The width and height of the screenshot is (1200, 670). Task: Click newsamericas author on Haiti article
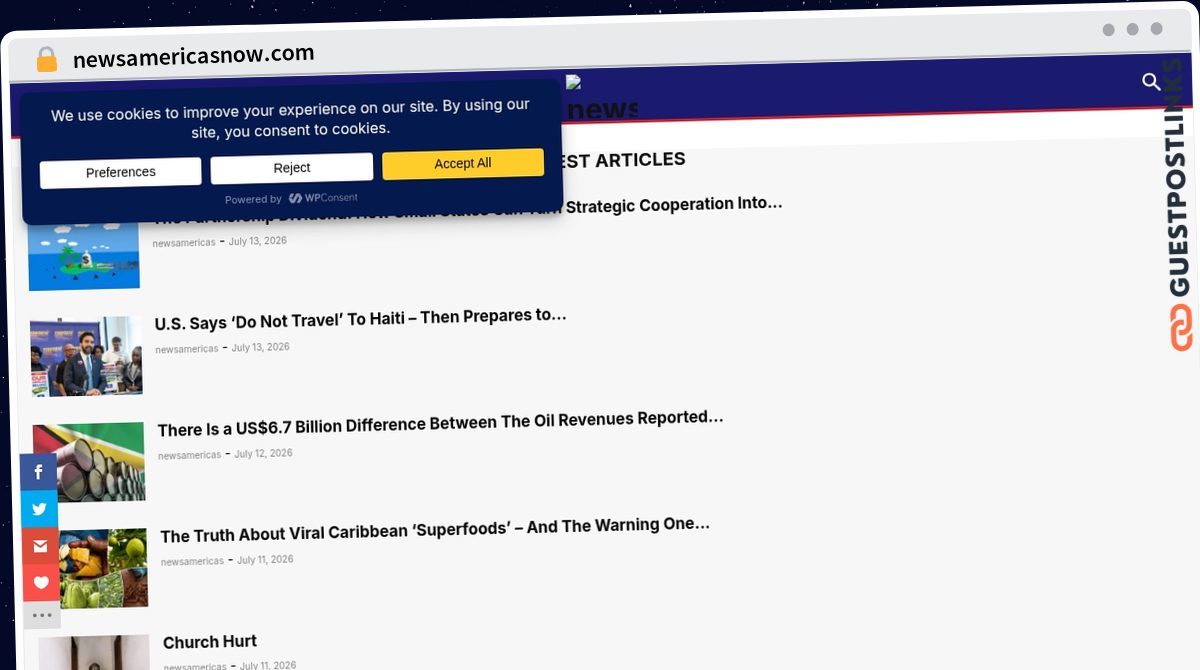187,349
